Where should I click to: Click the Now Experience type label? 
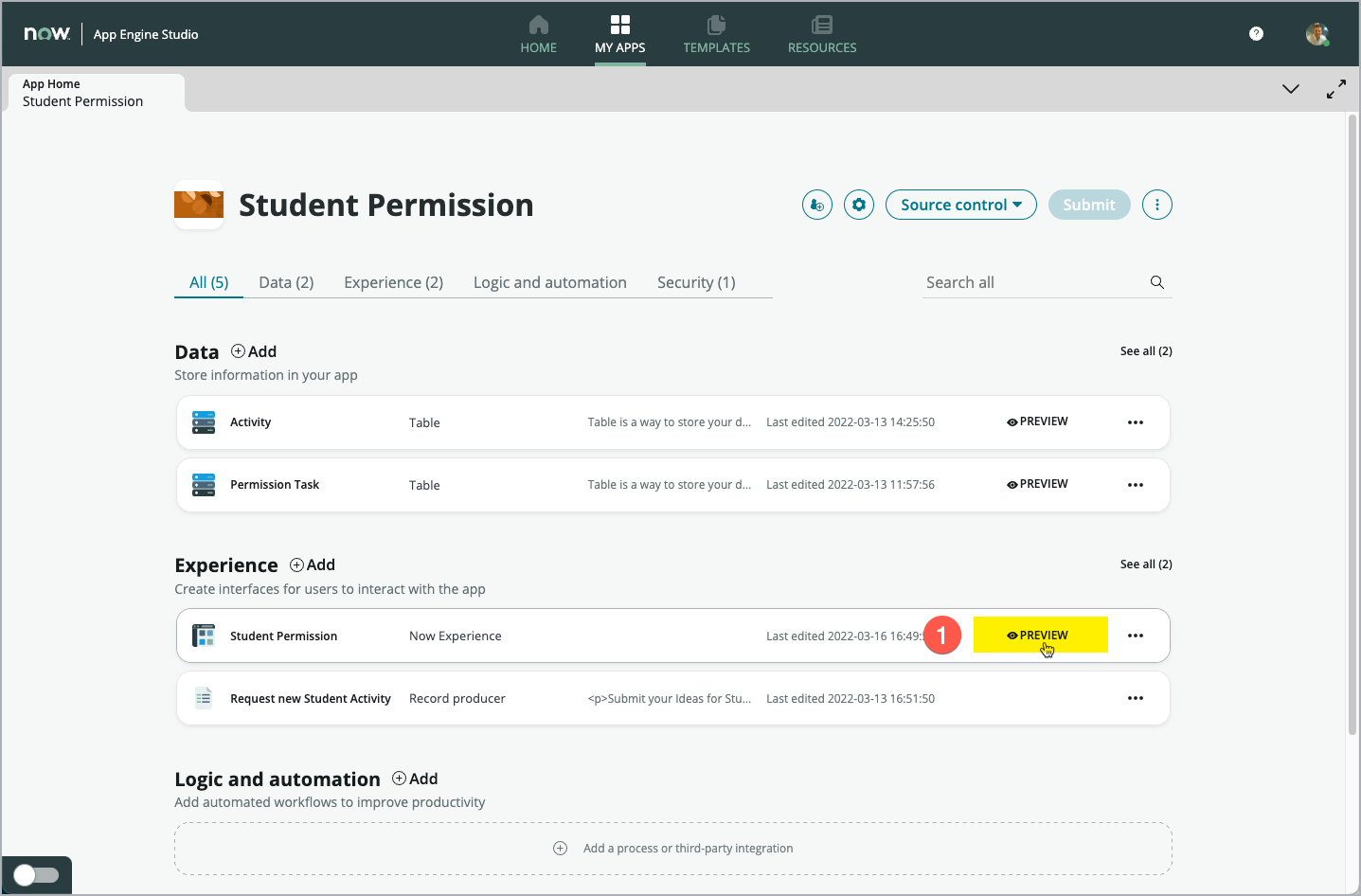(x=456, y=636)
